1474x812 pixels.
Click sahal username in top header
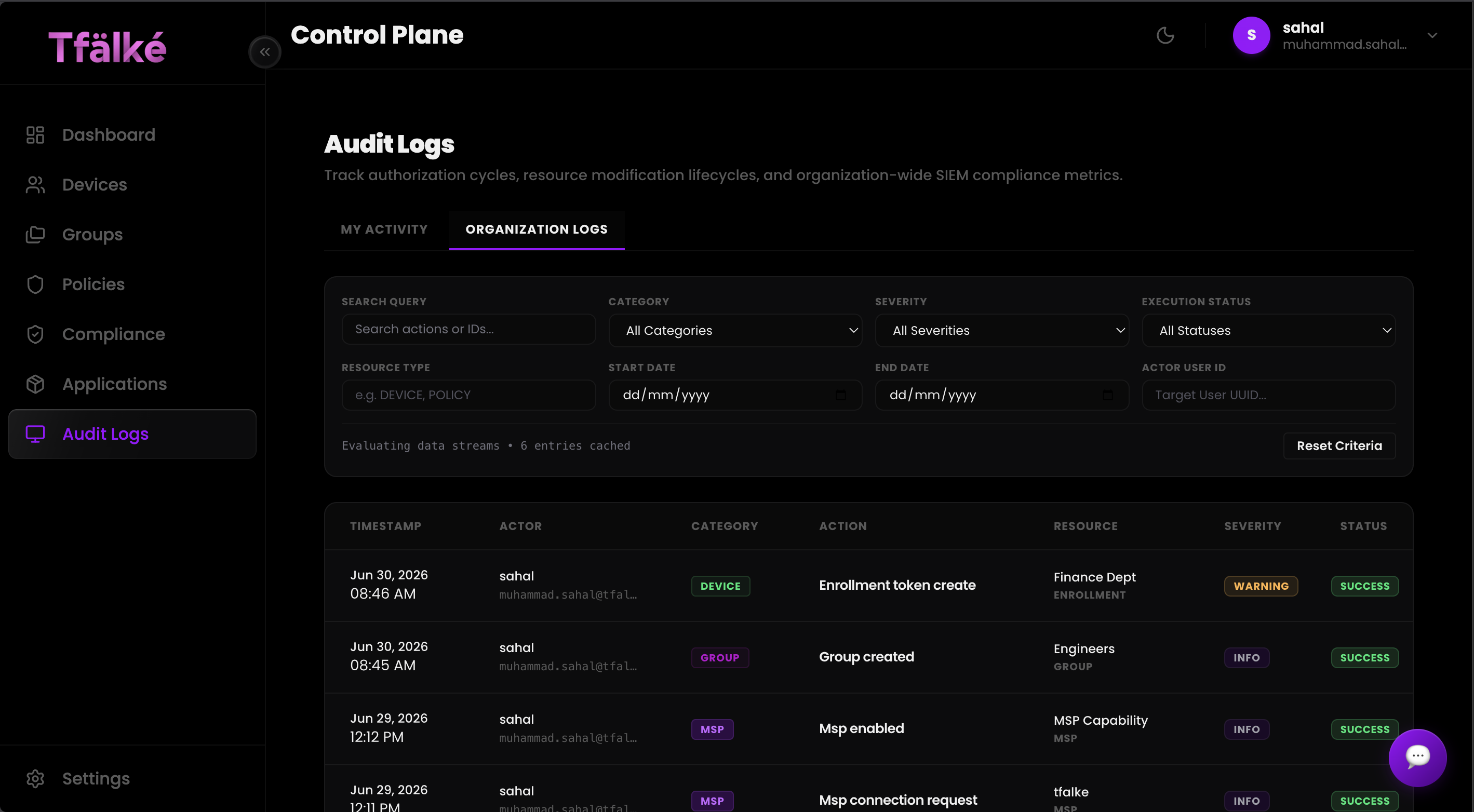(x=1303, y=28)
